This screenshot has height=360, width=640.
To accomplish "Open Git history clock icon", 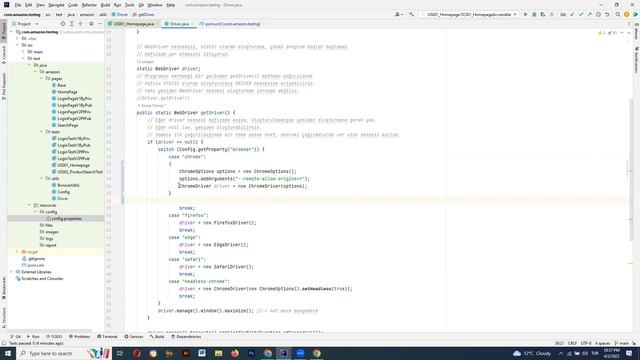I will [x=598, y=14].
